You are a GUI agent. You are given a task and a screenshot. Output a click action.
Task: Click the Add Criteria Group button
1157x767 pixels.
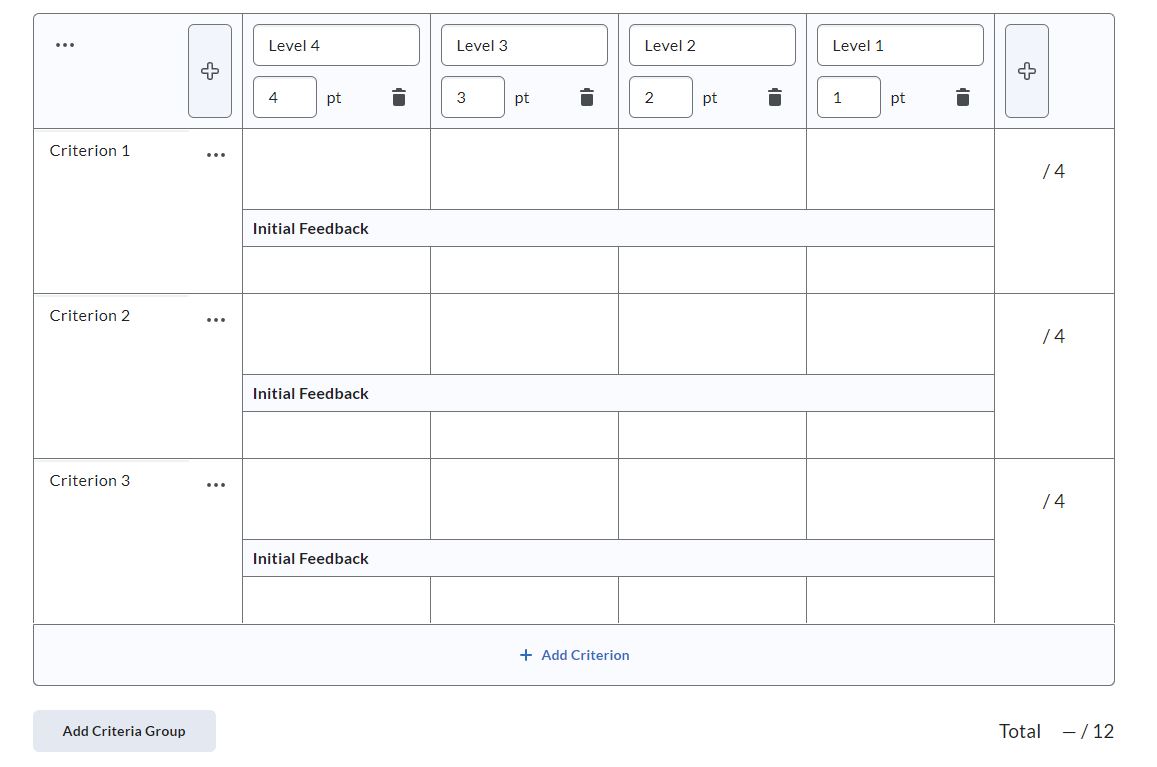124,731
